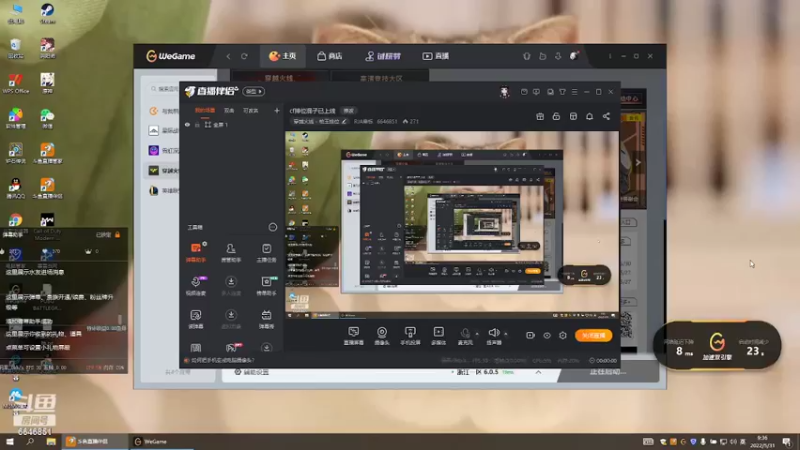Viewport: 800px width, 450px height.
Task: Advance the WeGame banner with the right arrow
Action: click(638, 163)
